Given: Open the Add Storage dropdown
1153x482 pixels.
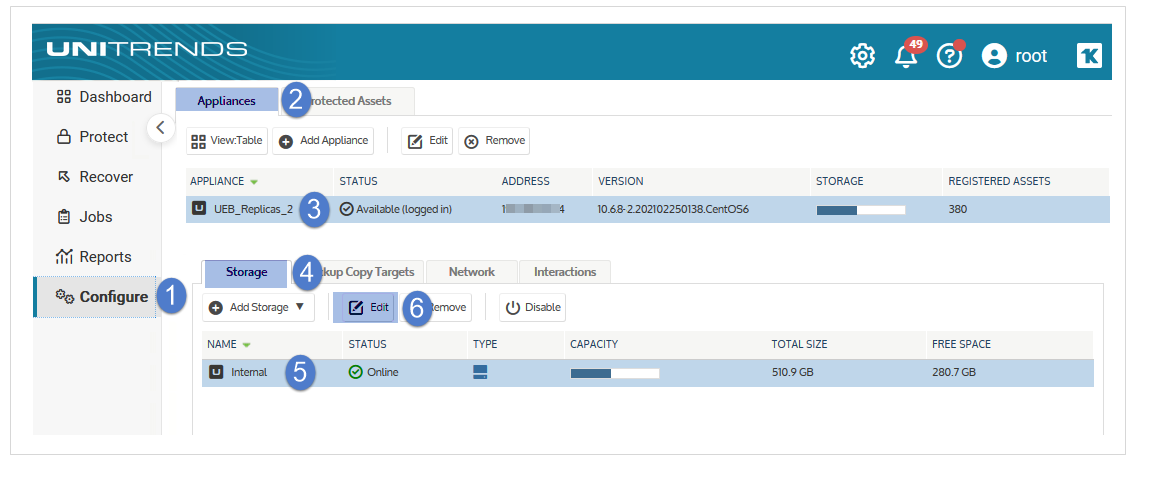Looking at the screenshot, I should pos(258,308).
